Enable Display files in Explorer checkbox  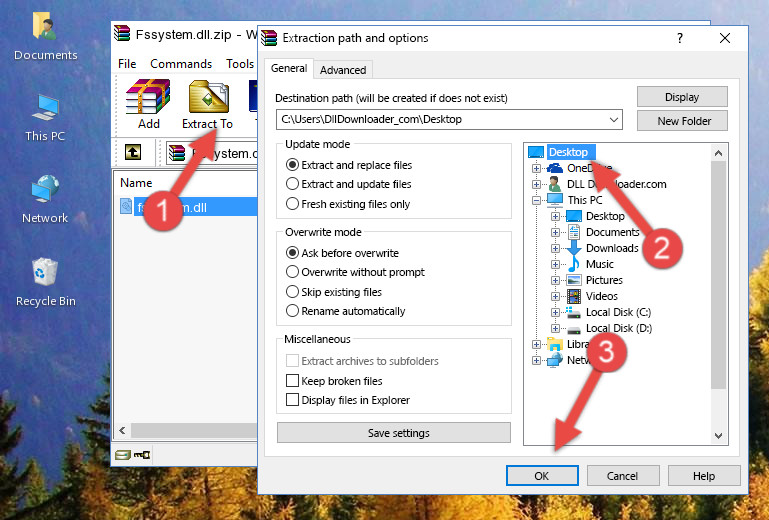coord(292,399)
